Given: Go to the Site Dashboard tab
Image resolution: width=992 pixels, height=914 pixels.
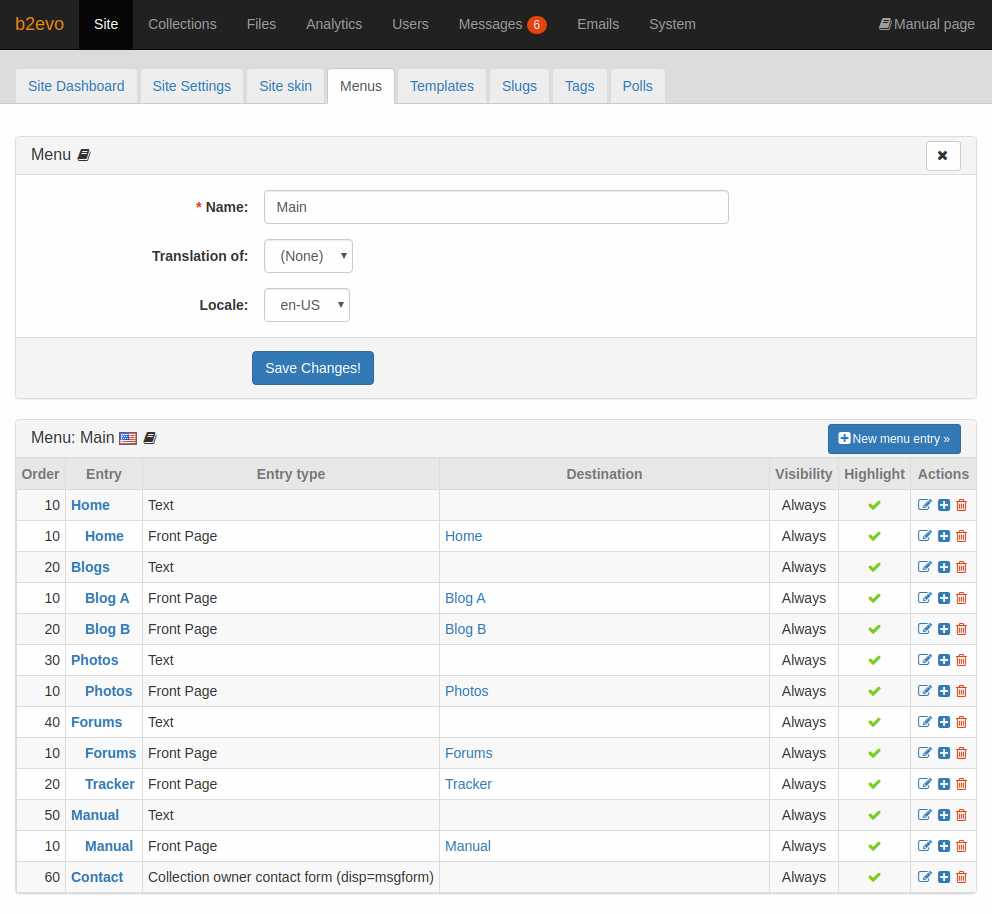Looking at the screenshot, I should [x=76, y=86].
